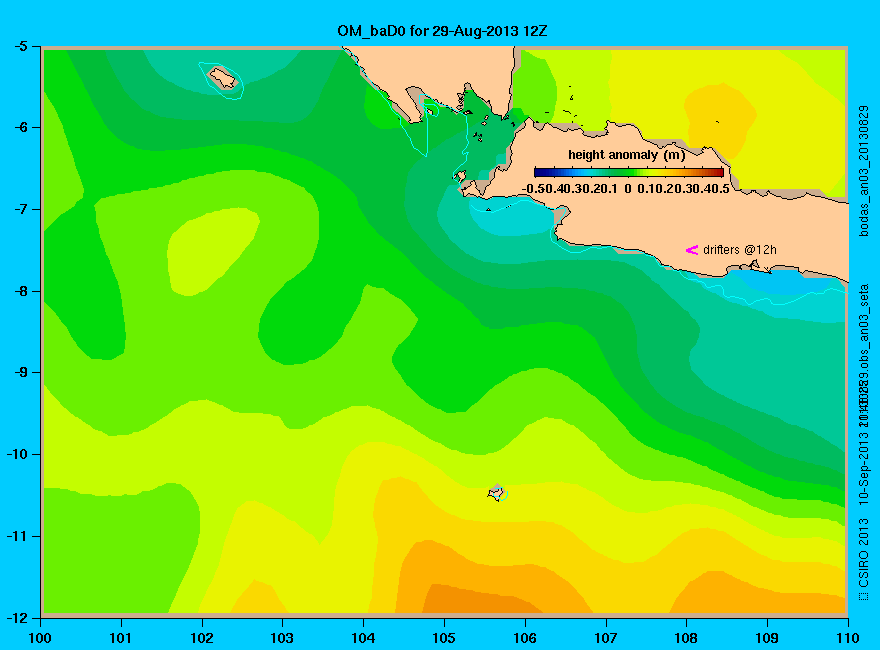
Task: Click the '106' longitude axis label
Action: pyautogui.click(x=525, y=638)
